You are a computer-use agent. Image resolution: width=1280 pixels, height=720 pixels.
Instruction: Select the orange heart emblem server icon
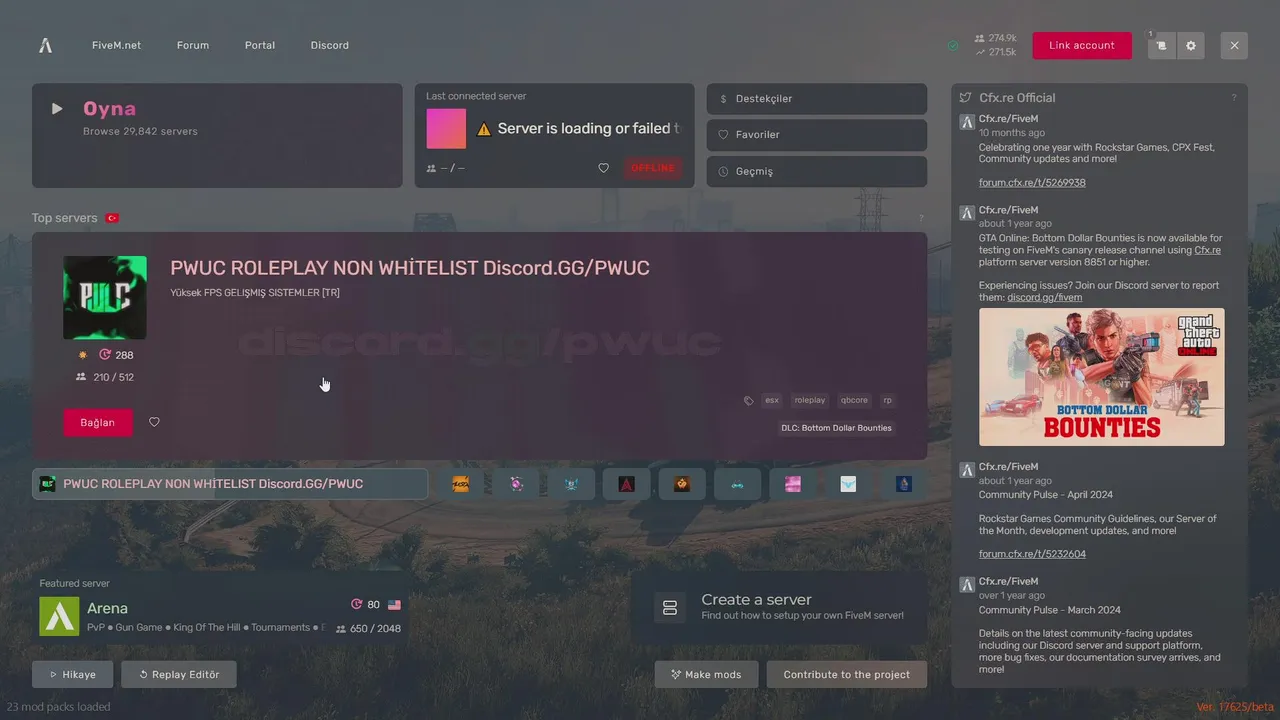(682, 484)
